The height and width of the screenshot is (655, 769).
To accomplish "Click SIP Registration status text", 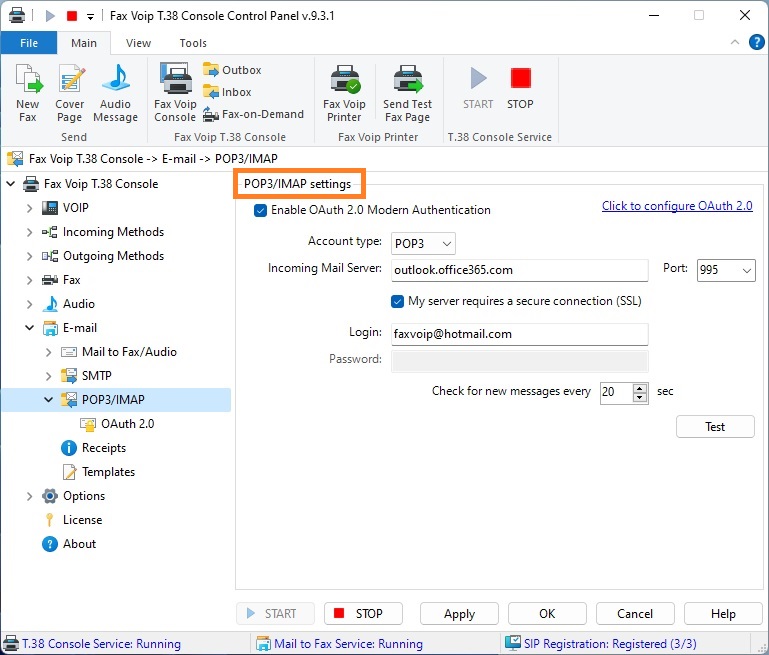I will click(610, 644).
